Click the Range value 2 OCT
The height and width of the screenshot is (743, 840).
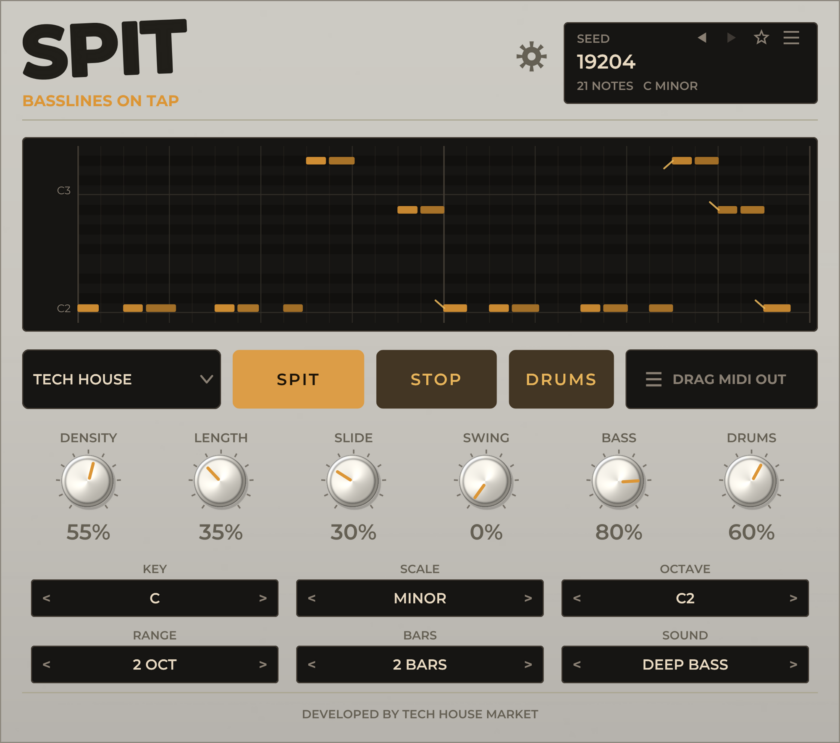coord(155,665)
